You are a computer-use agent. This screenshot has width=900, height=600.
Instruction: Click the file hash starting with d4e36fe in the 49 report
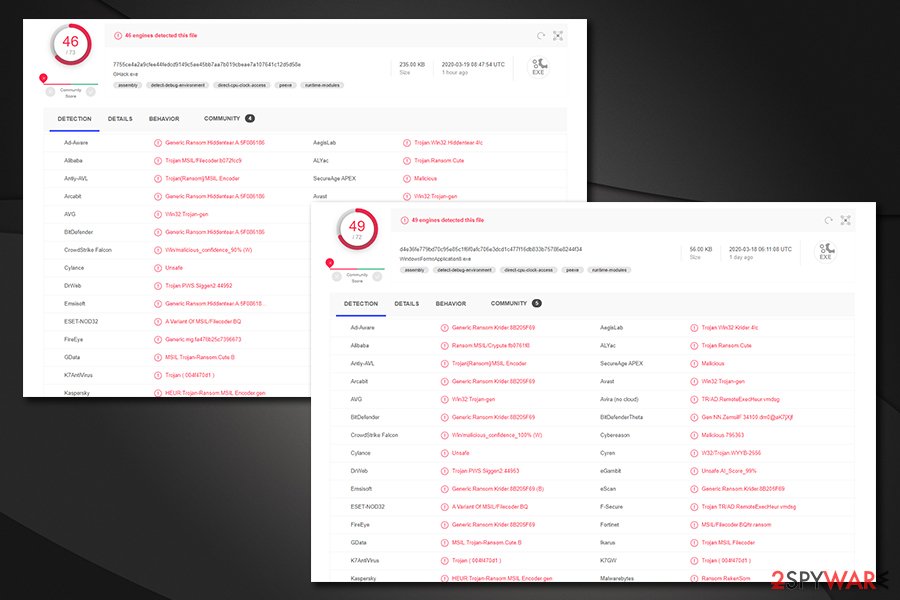click(x=491, y=250)
